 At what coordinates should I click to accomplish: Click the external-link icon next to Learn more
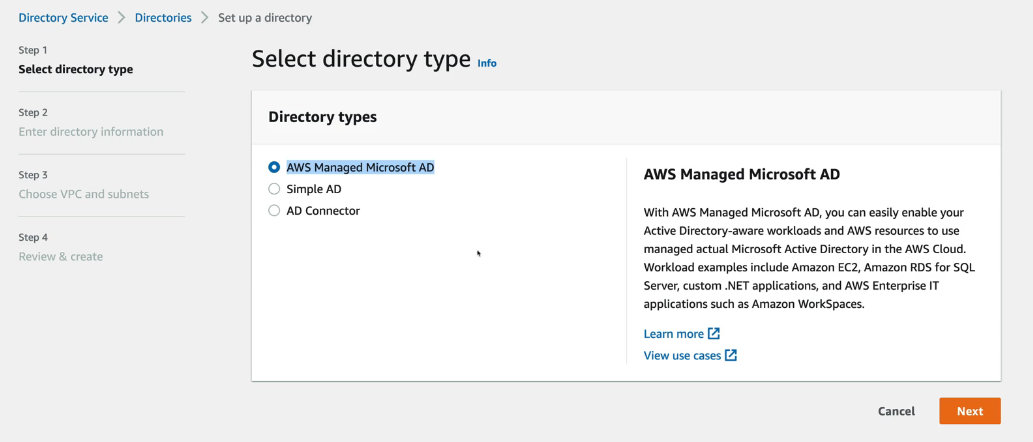point(713,333)
